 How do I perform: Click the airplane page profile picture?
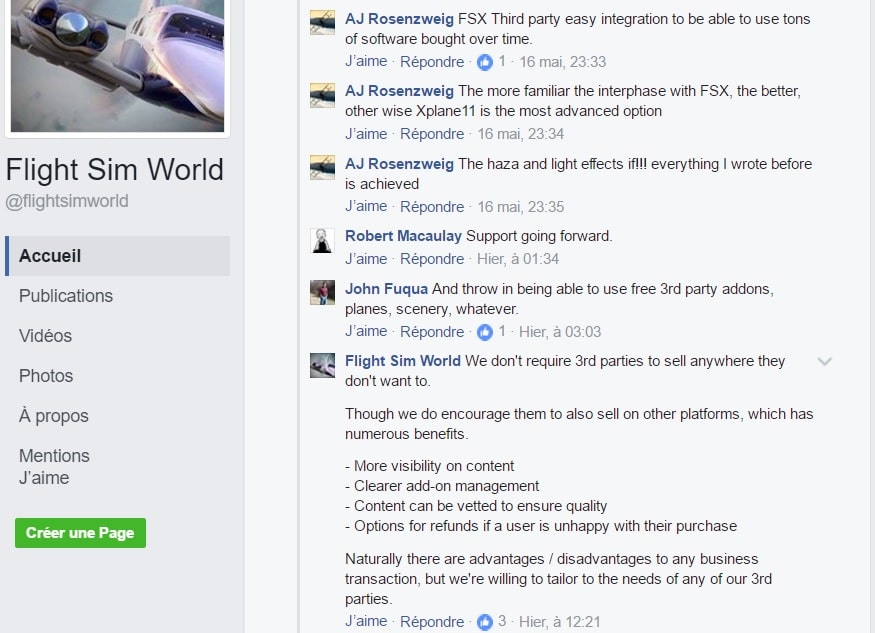tap(117, 65)
